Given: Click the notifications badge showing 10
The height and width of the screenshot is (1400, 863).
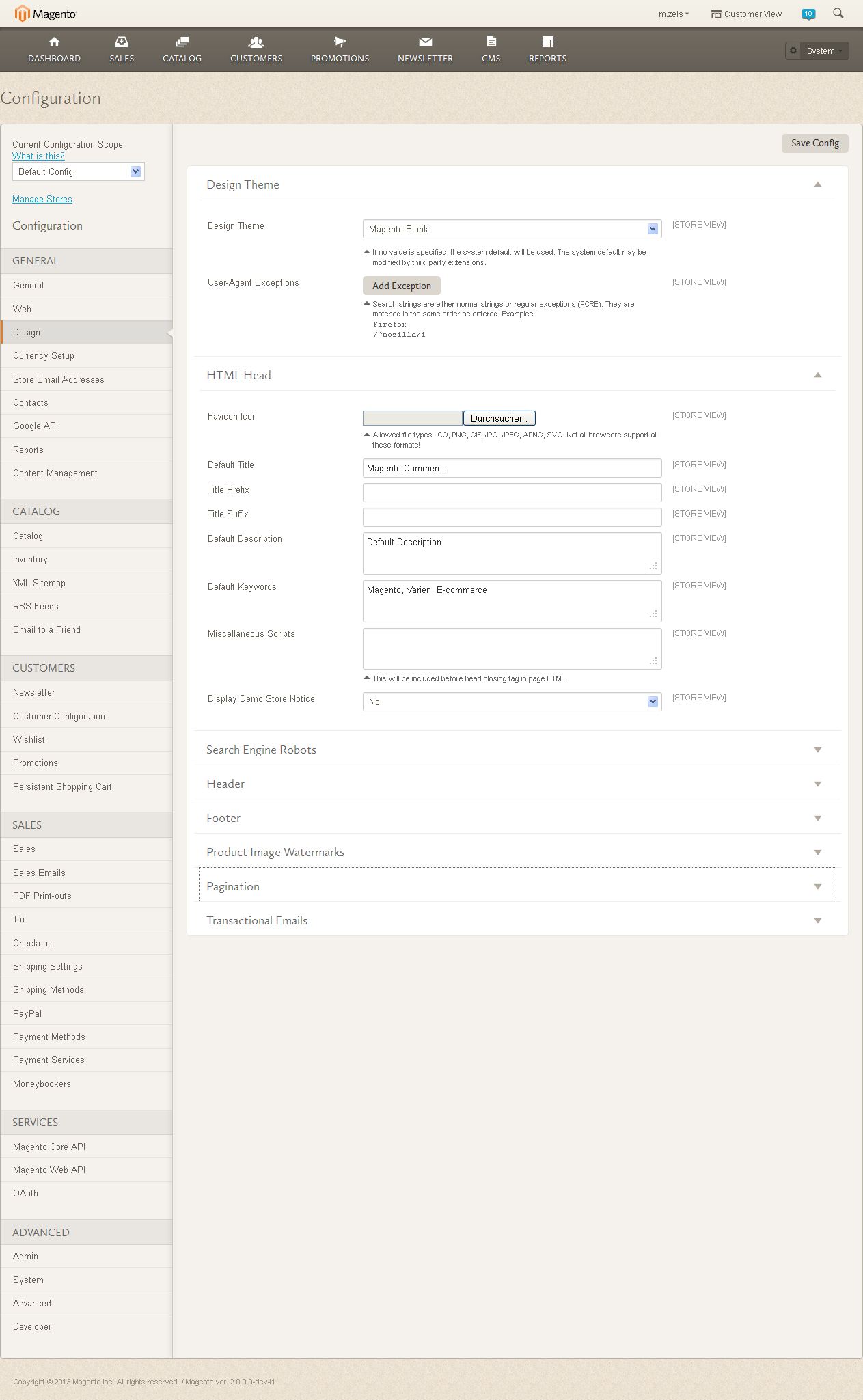Looking at the screenshot, I should tap(808, 14).
